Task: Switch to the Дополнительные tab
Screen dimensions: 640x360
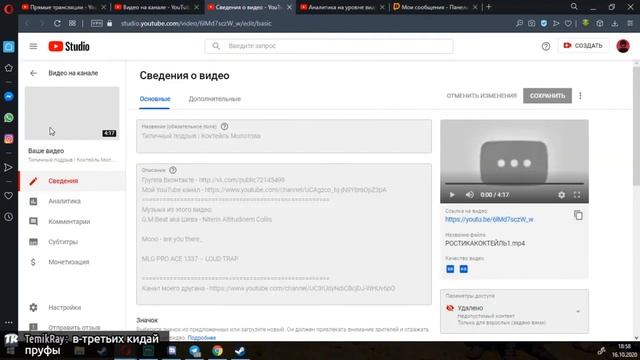Action: tap(215, 99)
